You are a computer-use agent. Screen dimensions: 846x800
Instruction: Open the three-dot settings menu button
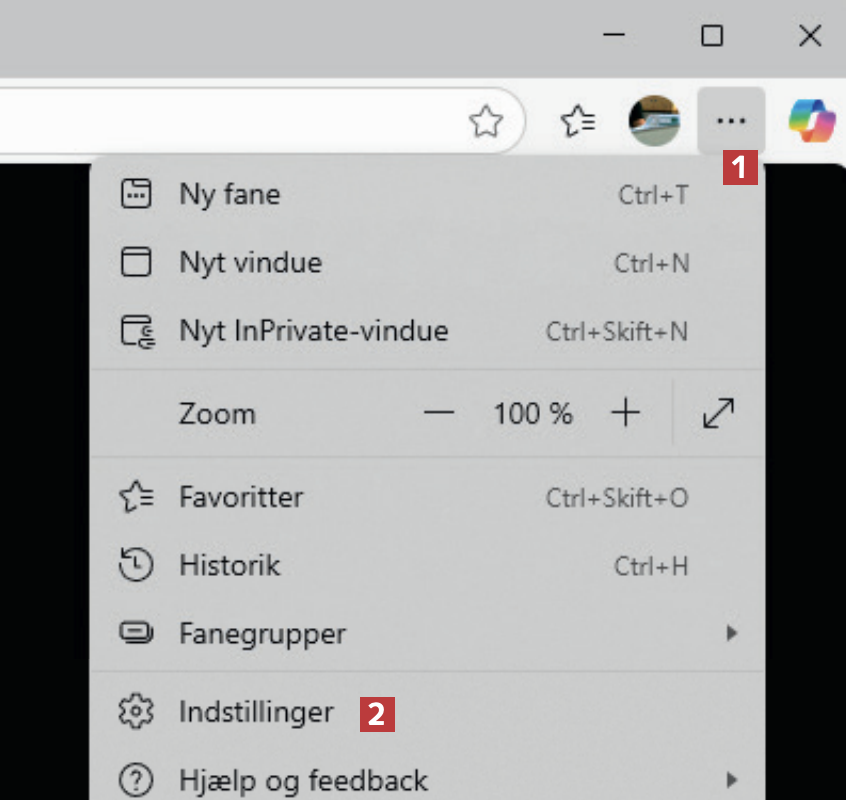point(731,121)
